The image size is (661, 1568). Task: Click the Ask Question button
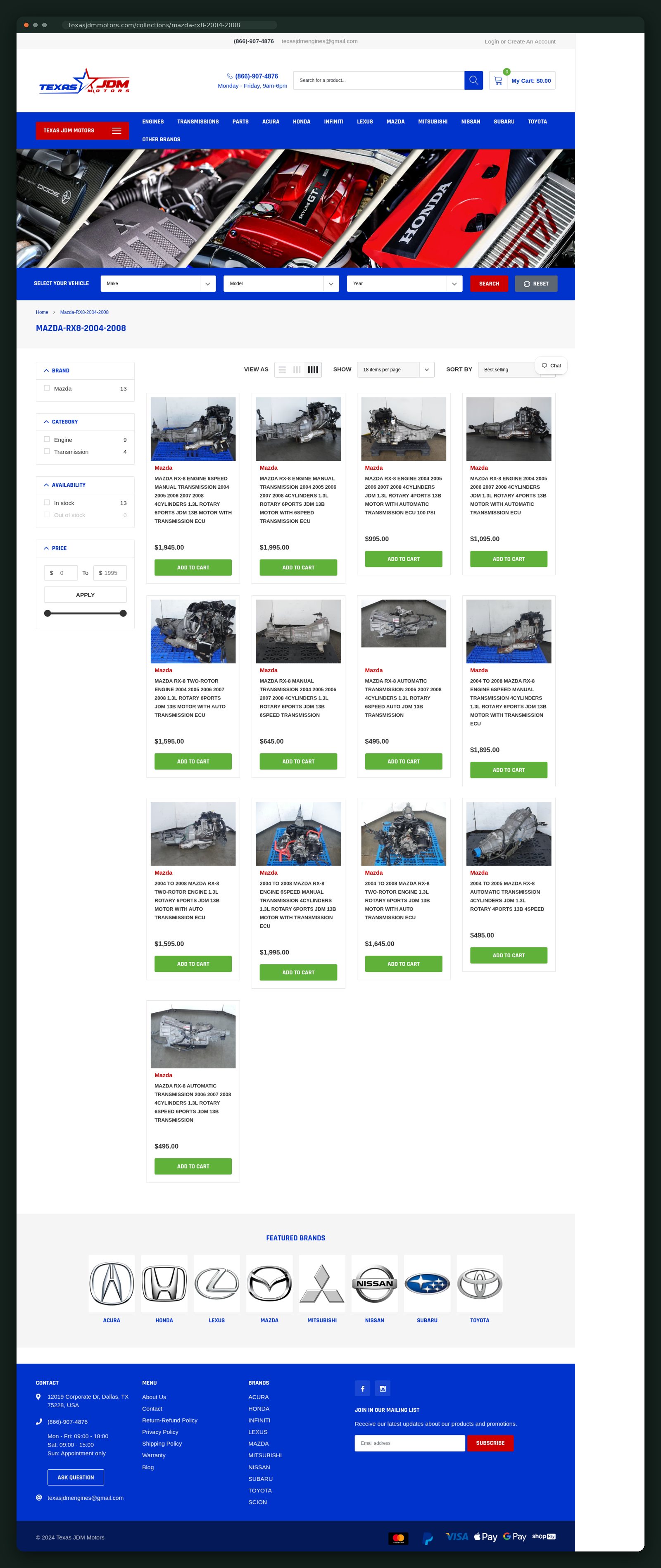point(76,1477)
